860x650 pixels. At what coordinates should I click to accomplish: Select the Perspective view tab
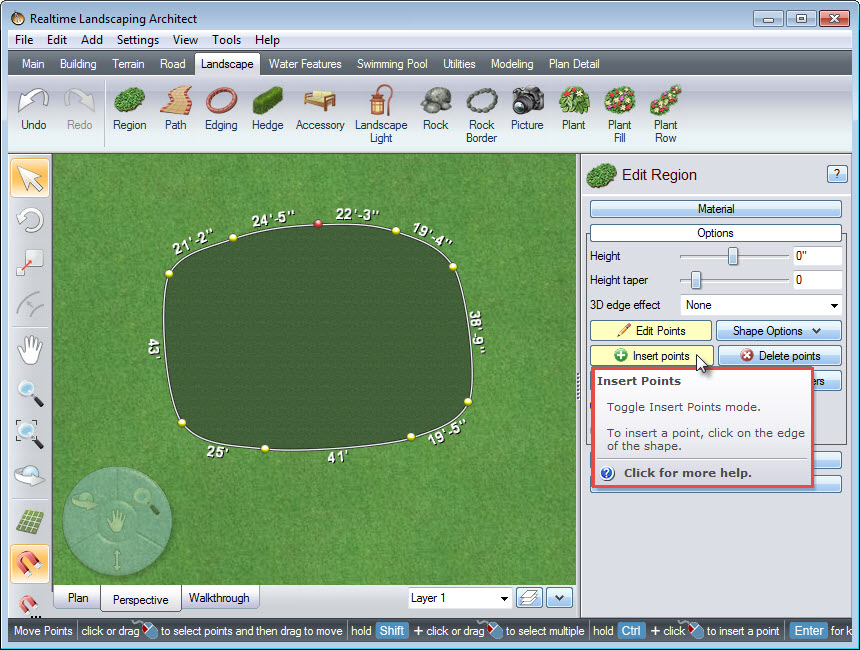coord(141,599)
